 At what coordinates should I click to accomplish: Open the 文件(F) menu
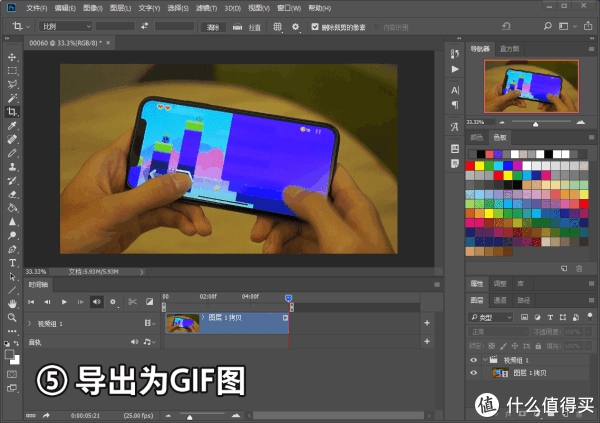tap(36, 8)
